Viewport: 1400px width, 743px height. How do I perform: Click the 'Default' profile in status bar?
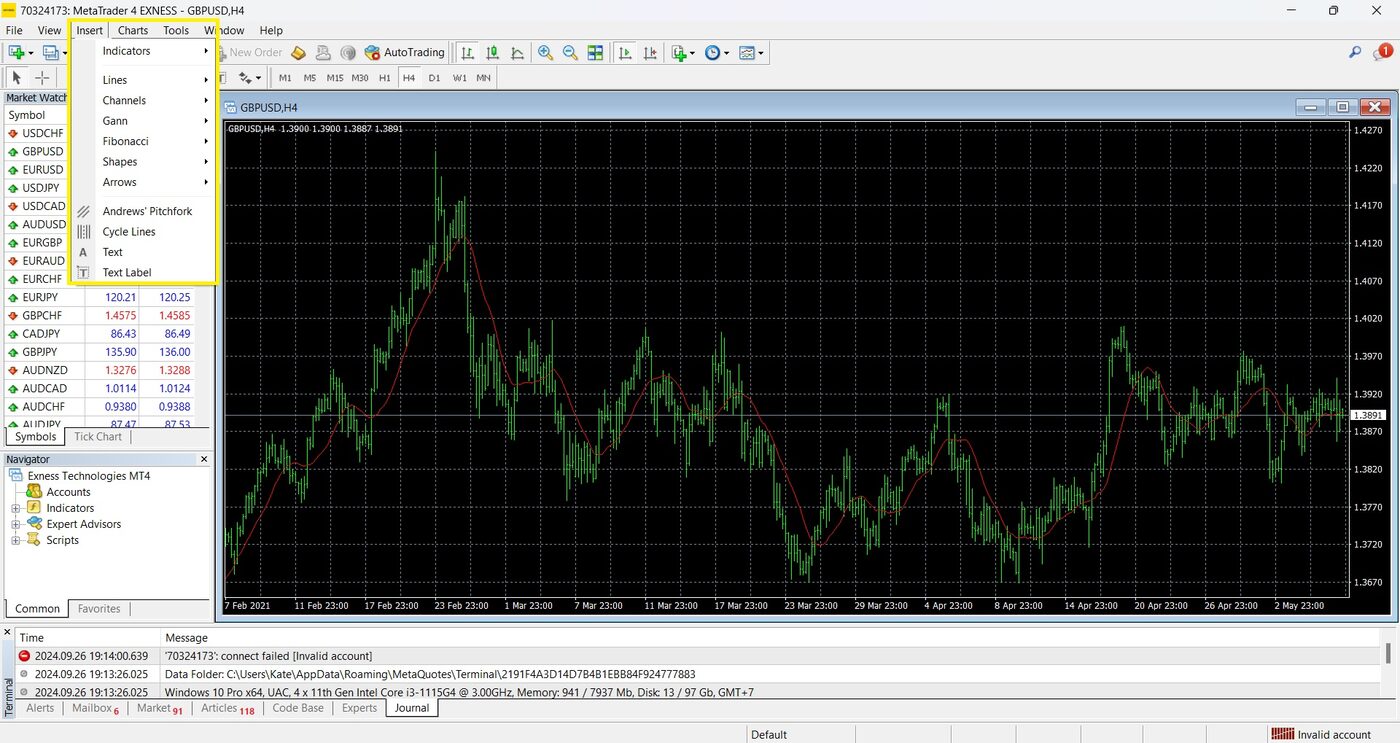pos(769,734)
